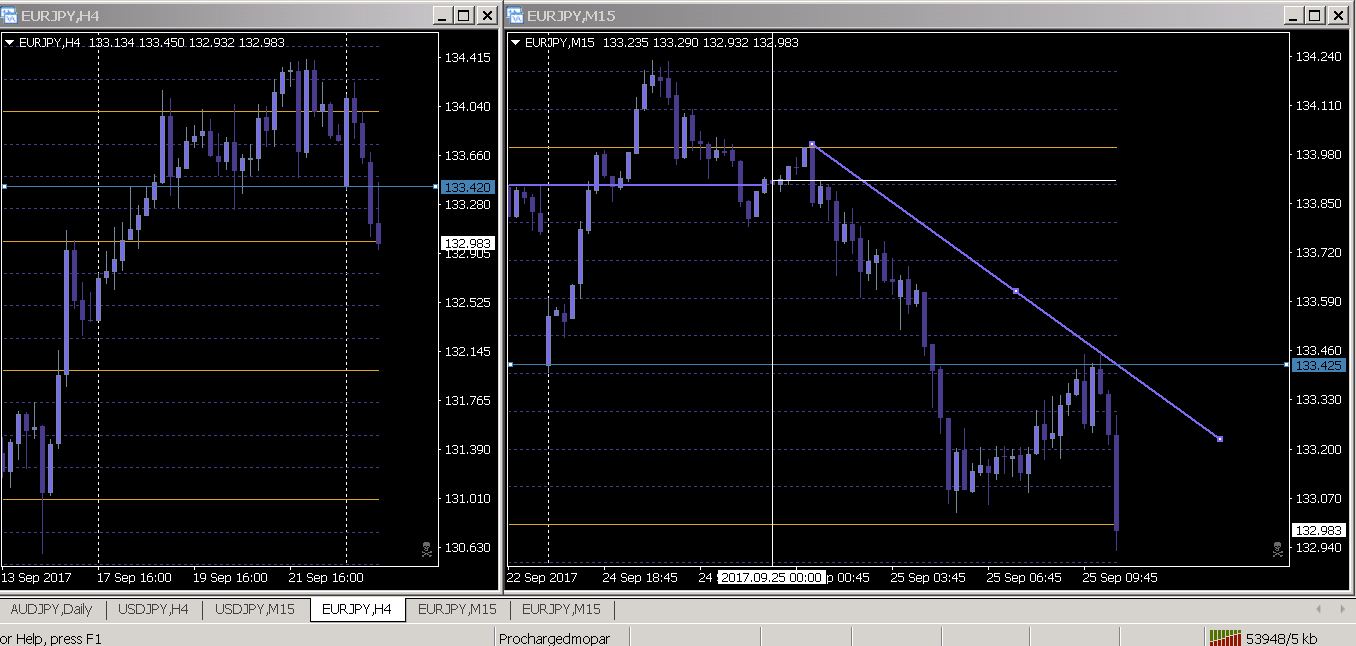Click the Prochargedmopar profile in the status bar
Screen dimensions: 1356x646
pos(554,638)
